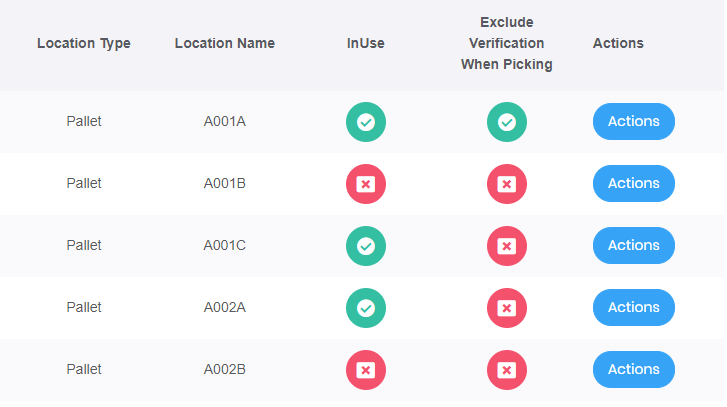Click the Exclude Verification When Picking header

click(507, 44)
